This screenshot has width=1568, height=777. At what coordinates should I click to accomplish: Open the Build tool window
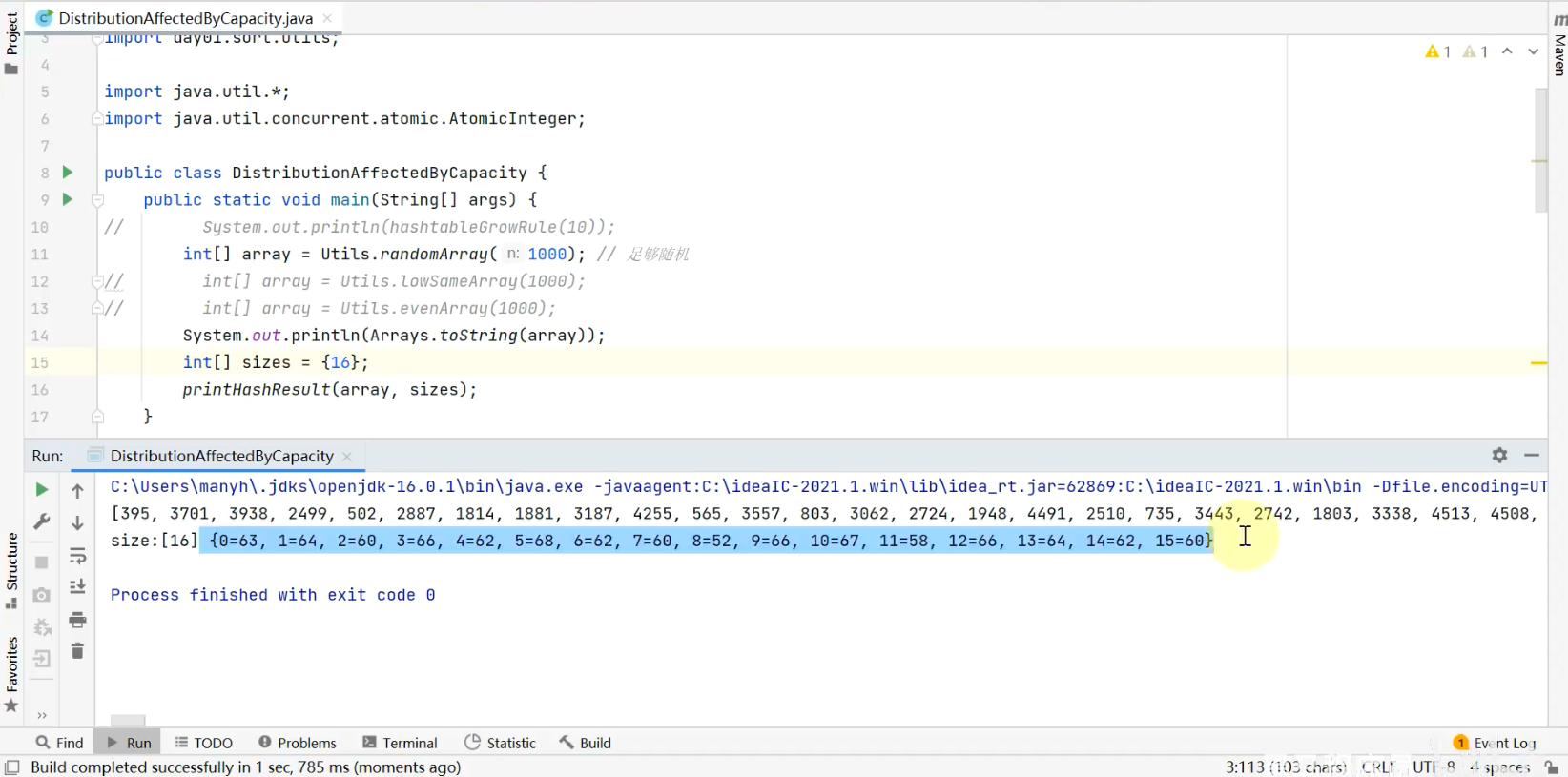coord(585,743)
